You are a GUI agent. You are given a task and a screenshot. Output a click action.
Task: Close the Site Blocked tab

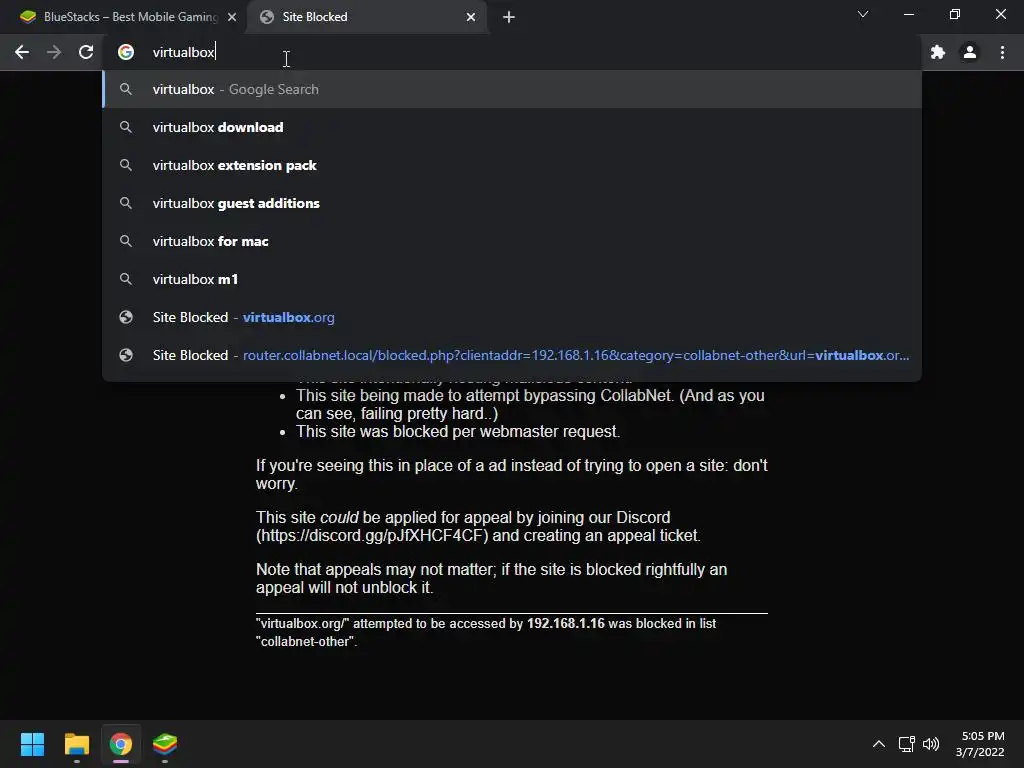(x=471, y=17)
